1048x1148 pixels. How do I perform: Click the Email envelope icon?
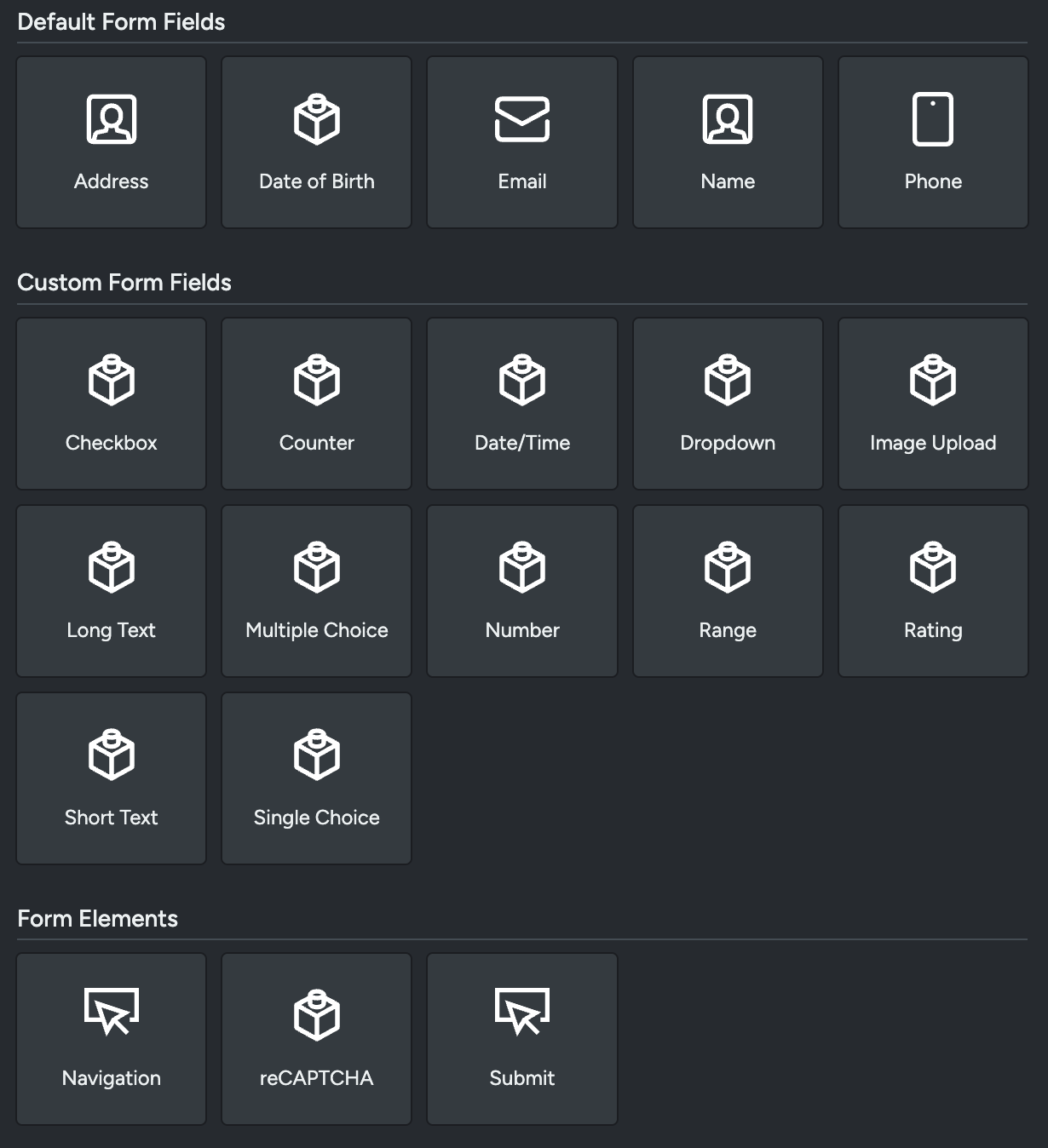pos(522,119)
